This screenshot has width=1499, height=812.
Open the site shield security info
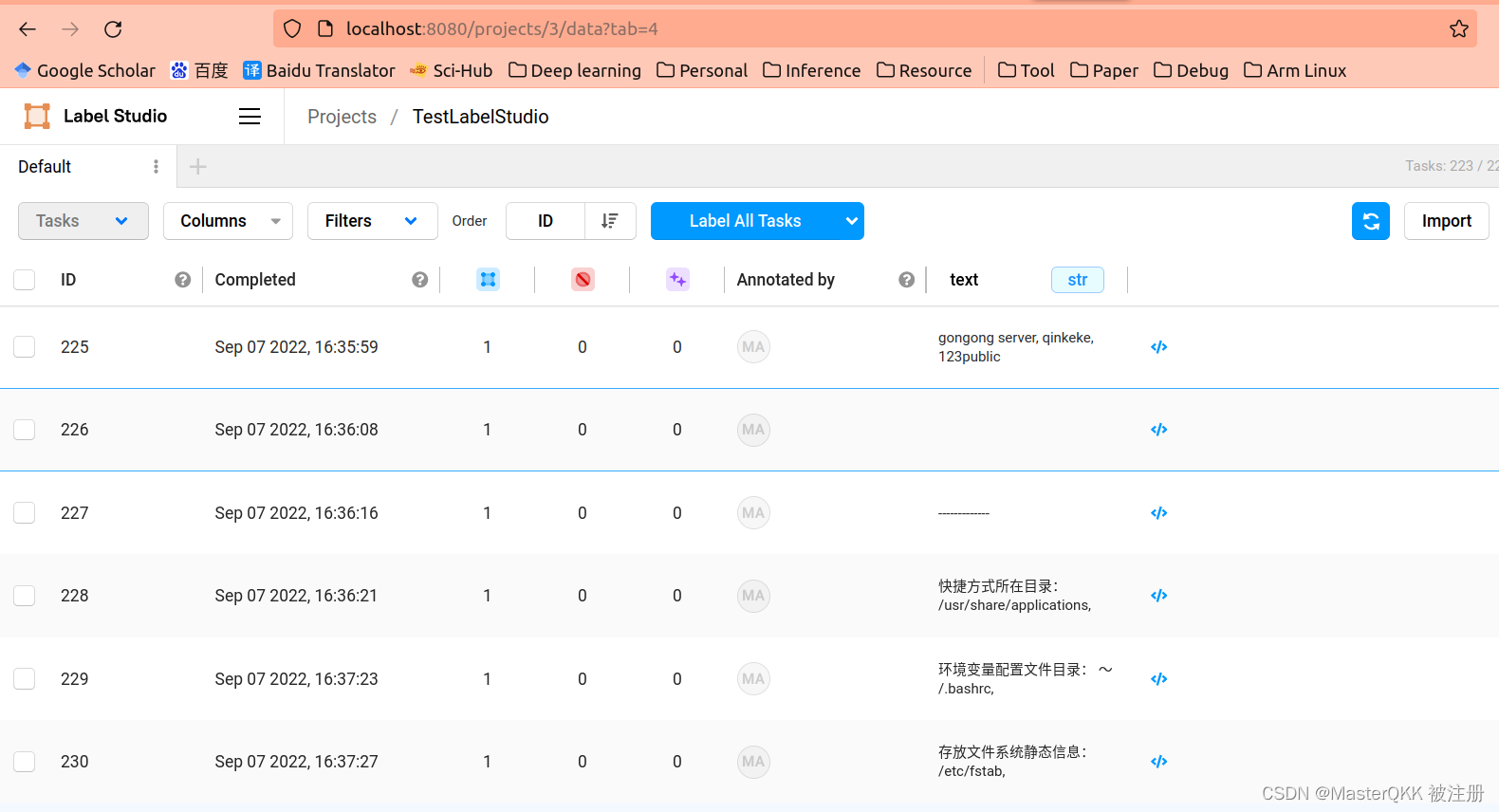pyautogui.click(x=292, y=29)
